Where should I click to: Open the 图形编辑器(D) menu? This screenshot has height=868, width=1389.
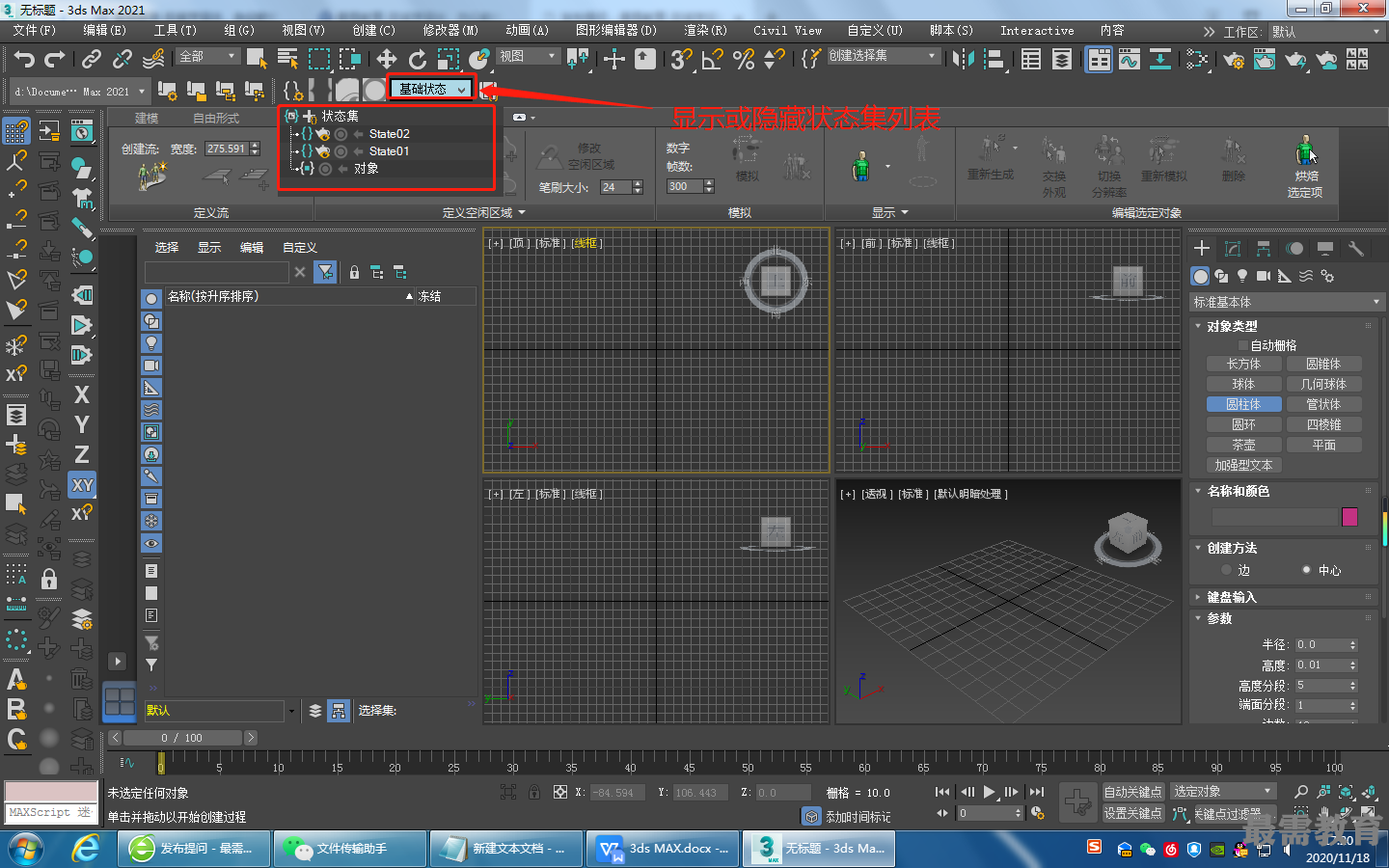click(x=615, y=31)
